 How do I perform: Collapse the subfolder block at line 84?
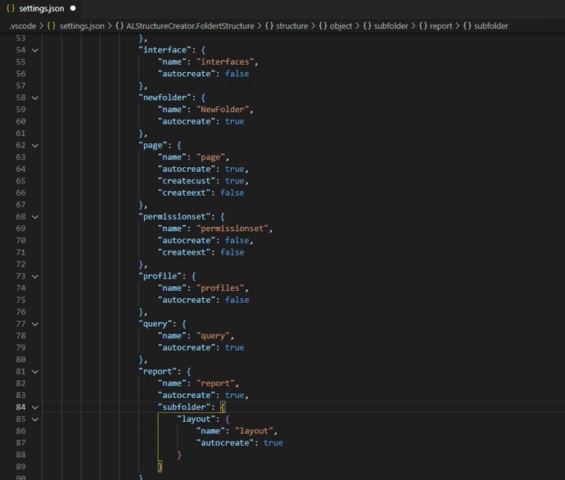(35, 407)
